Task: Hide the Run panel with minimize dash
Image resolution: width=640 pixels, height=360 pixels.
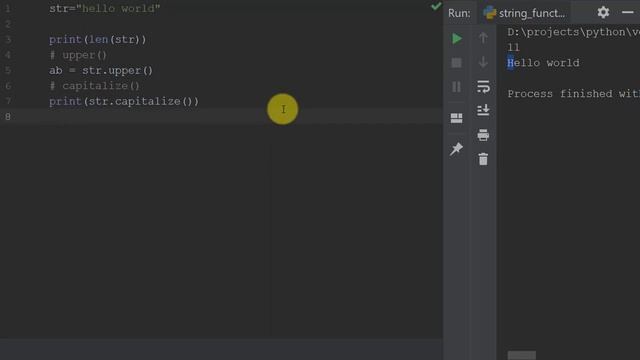Action: (x=627, y=13)
